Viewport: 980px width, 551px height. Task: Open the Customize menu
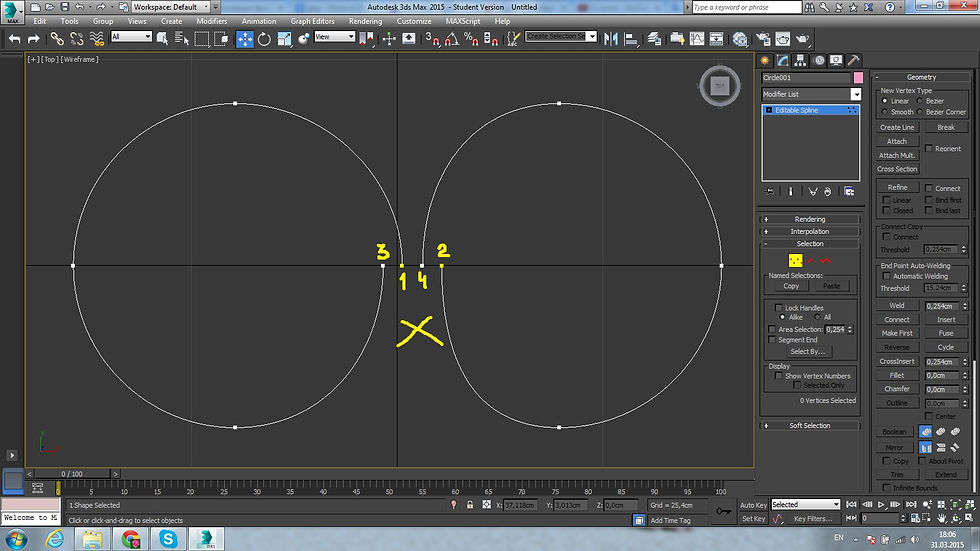point(414,21)
